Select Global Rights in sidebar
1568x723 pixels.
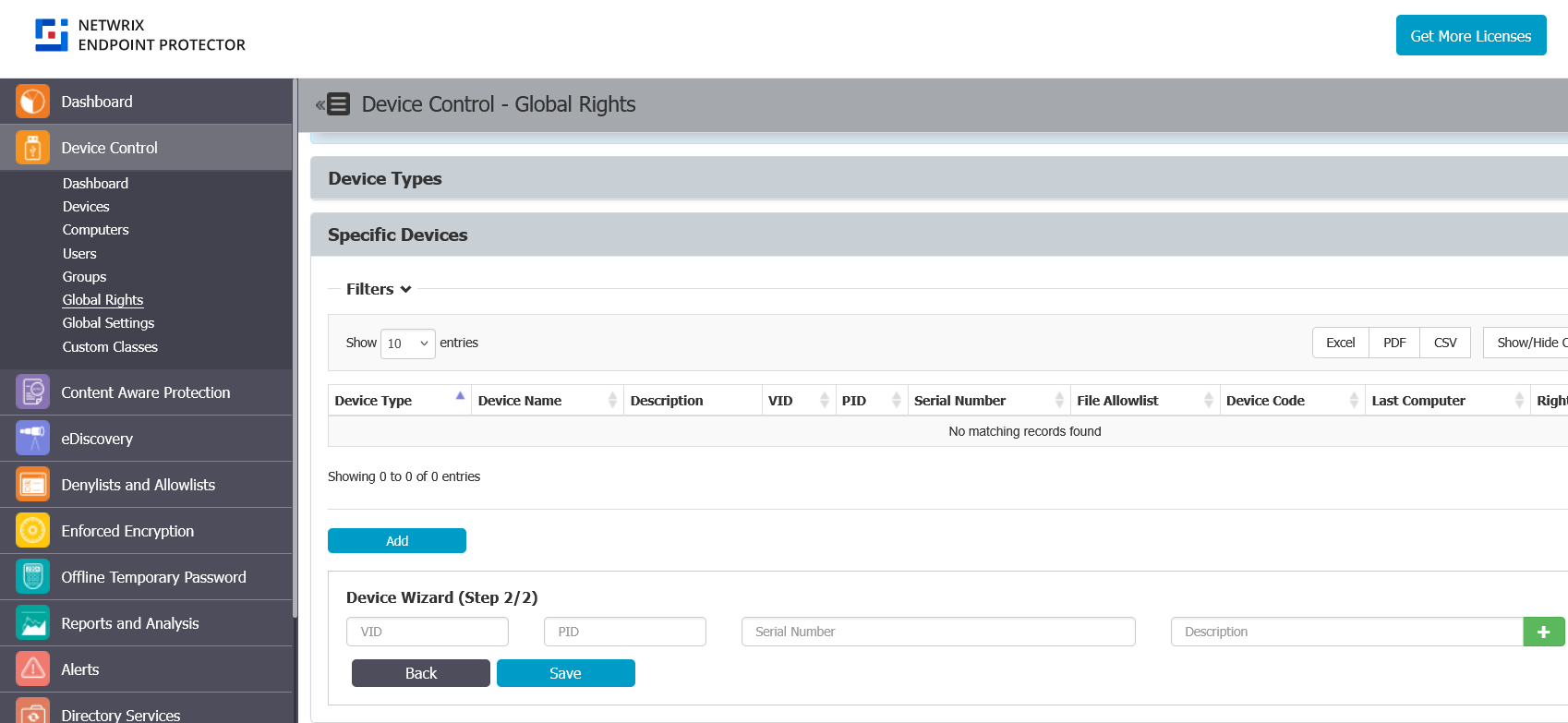[103, 300]
